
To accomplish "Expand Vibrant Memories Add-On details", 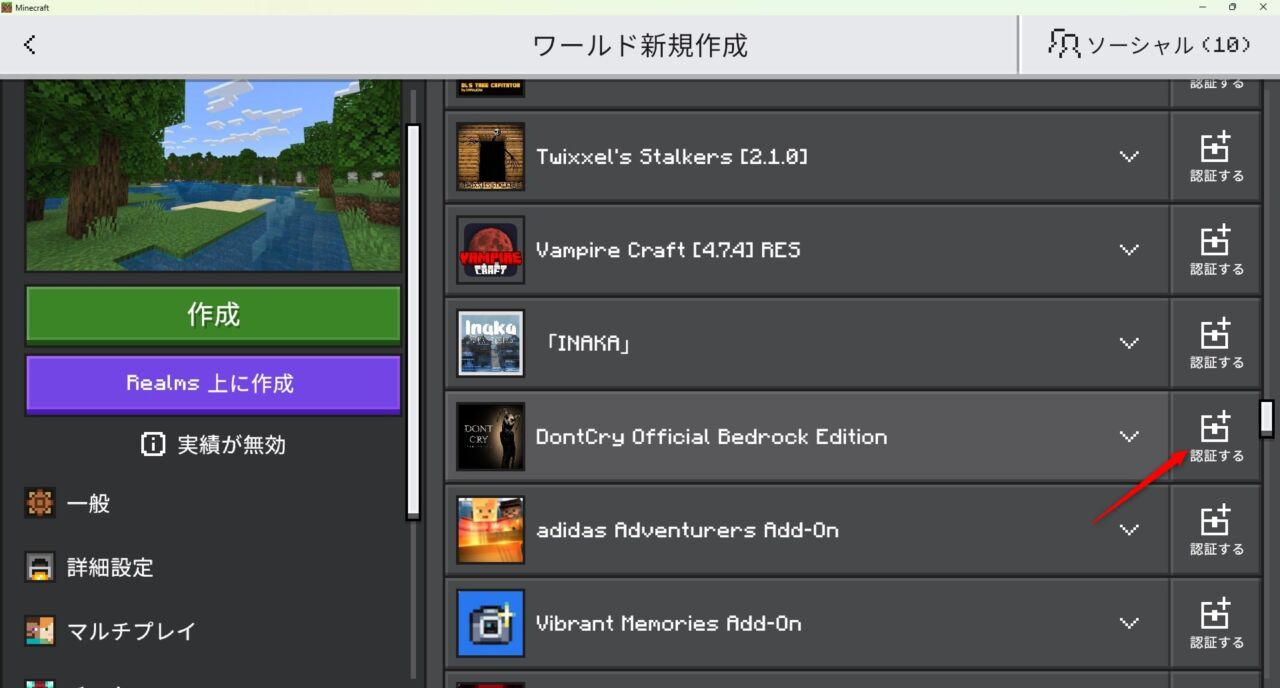I will coord(1129,623).
